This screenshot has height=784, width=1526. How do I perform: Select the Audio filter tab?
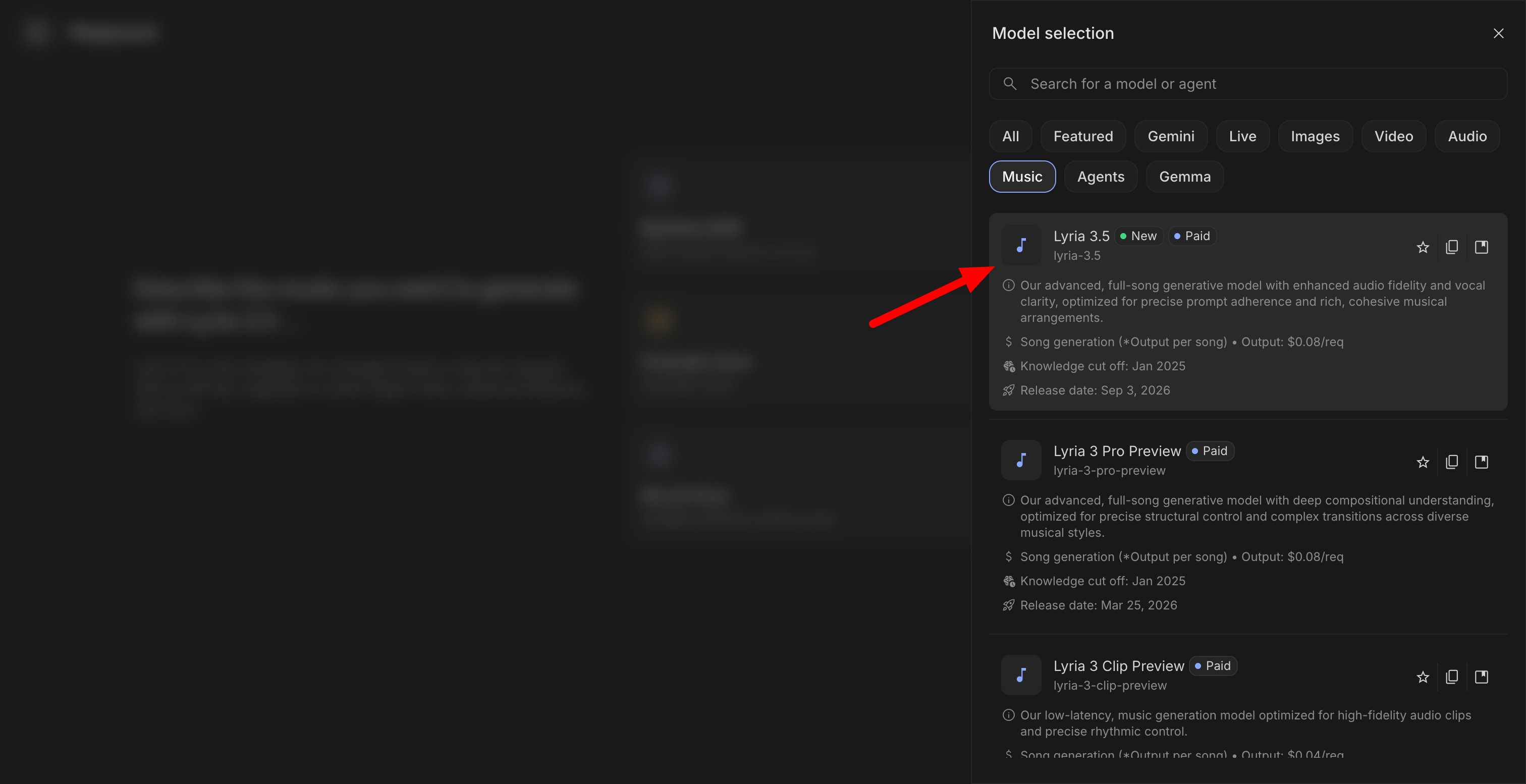[x=1467, y=136]
